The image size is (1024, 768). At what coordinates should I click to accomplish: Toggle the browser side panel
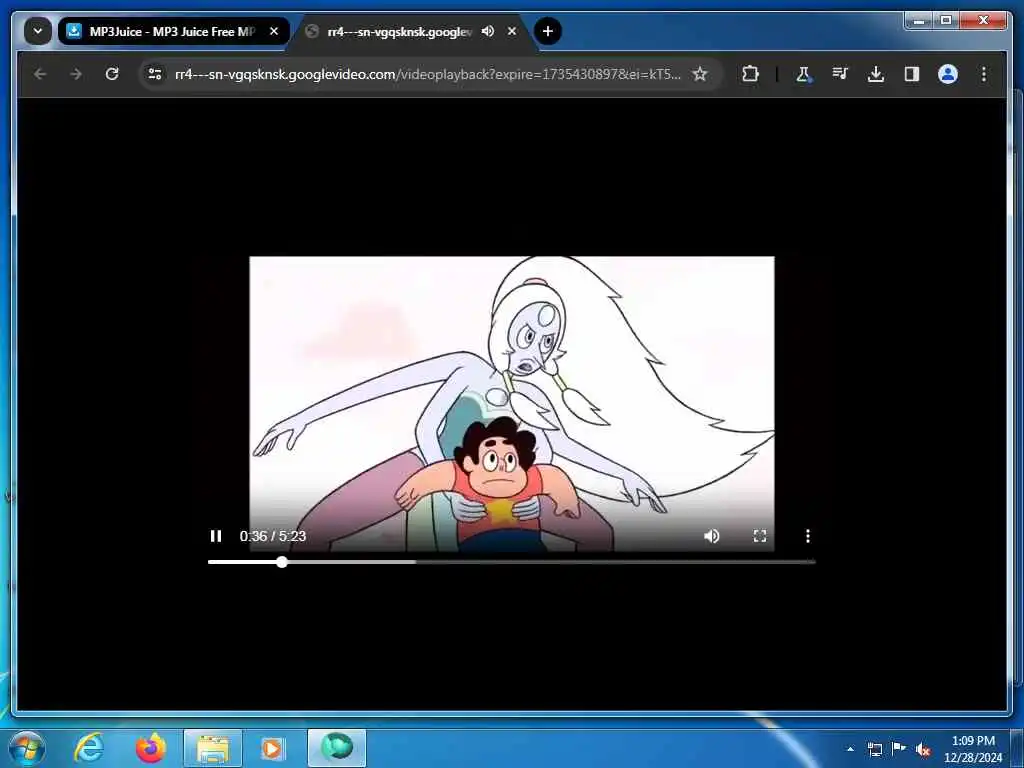point(912,74)
